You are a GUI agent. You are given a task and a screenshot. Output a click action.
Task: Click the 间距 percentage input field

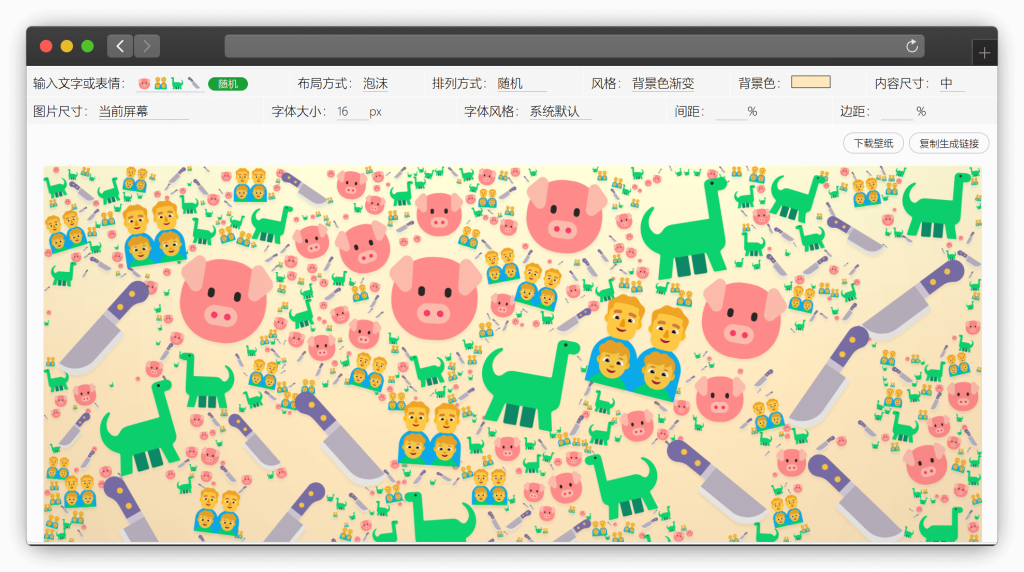pos(731,112)
